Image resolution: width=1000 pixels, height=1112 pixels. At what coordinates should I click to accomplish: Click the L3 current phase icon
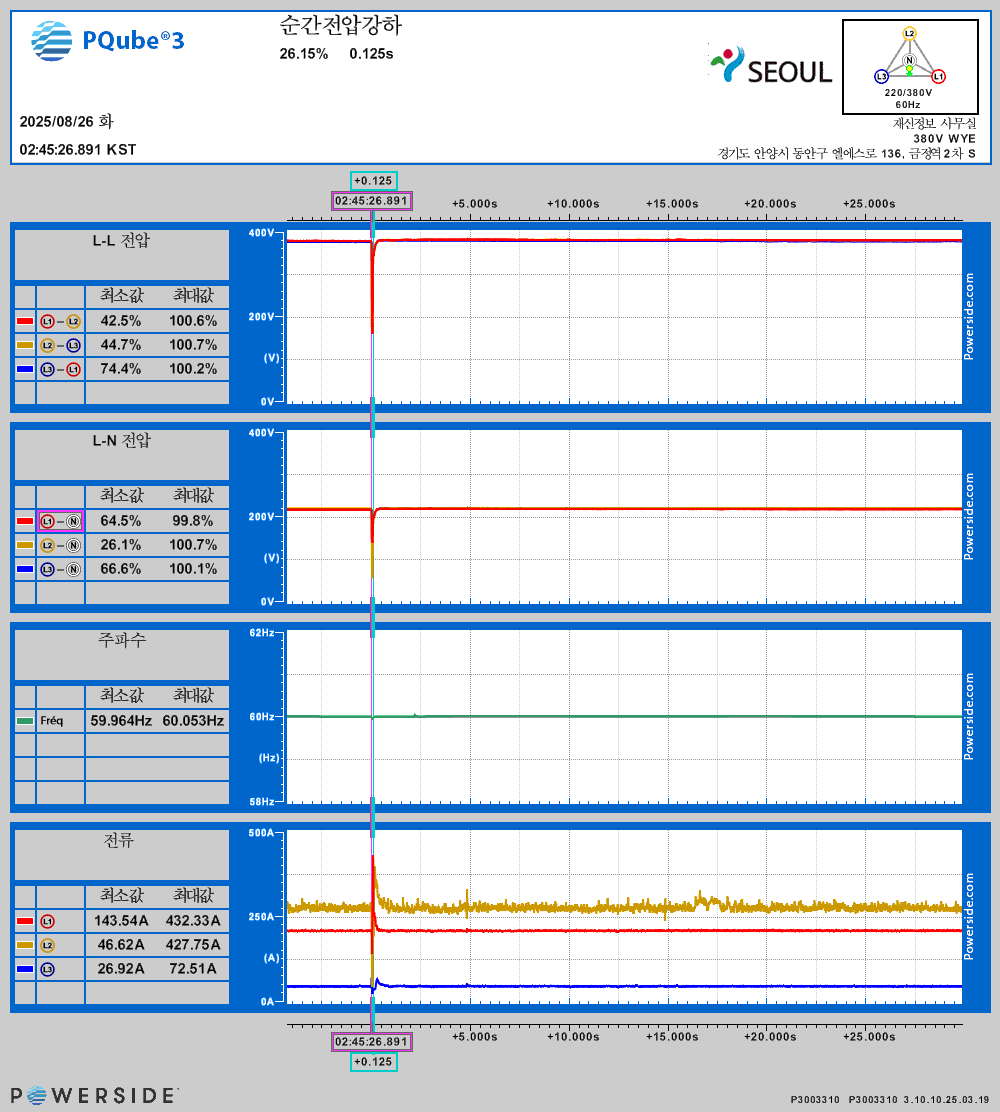47,969
